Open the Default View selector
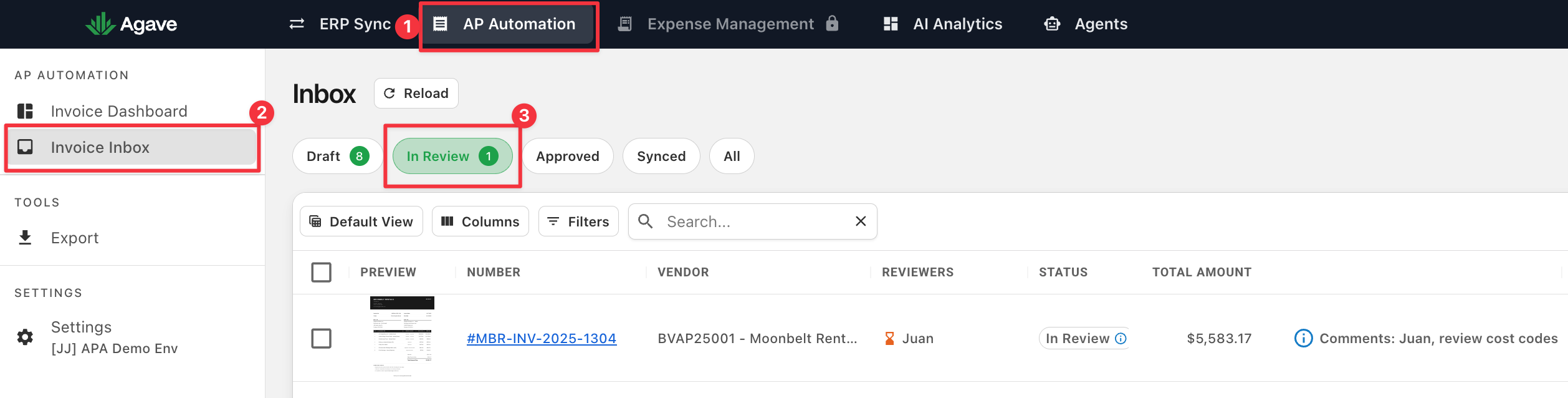Image resolution: width=1568 pixels, height=398 pixels. click(361, 221)
